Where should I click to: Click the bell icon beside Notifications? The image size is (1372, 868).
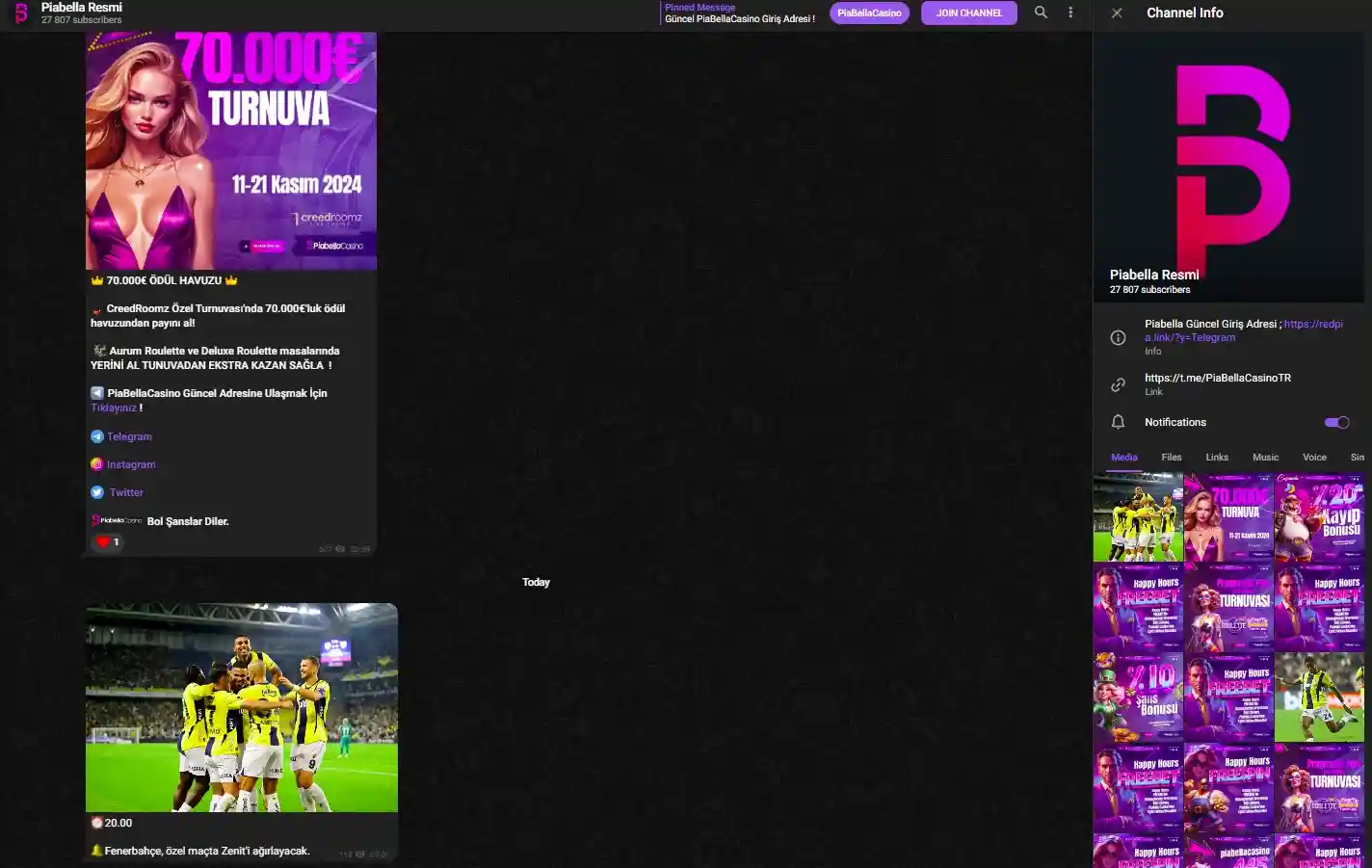click(x=1118, y=422)
